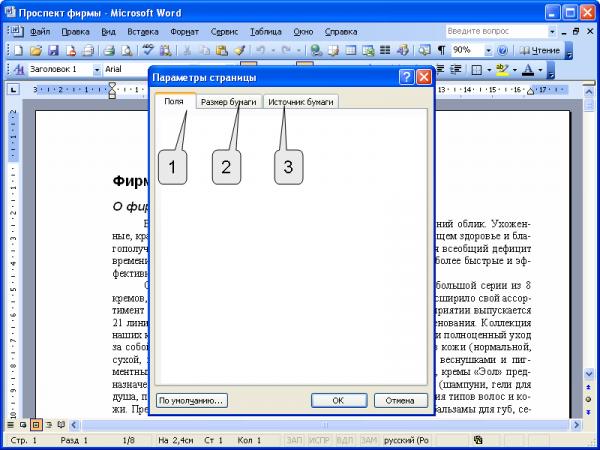The height and width of the screenshot is (450, 600).
Task: Open a file with the folder icon
Action: pyautogui.click(x=36, y=50)
